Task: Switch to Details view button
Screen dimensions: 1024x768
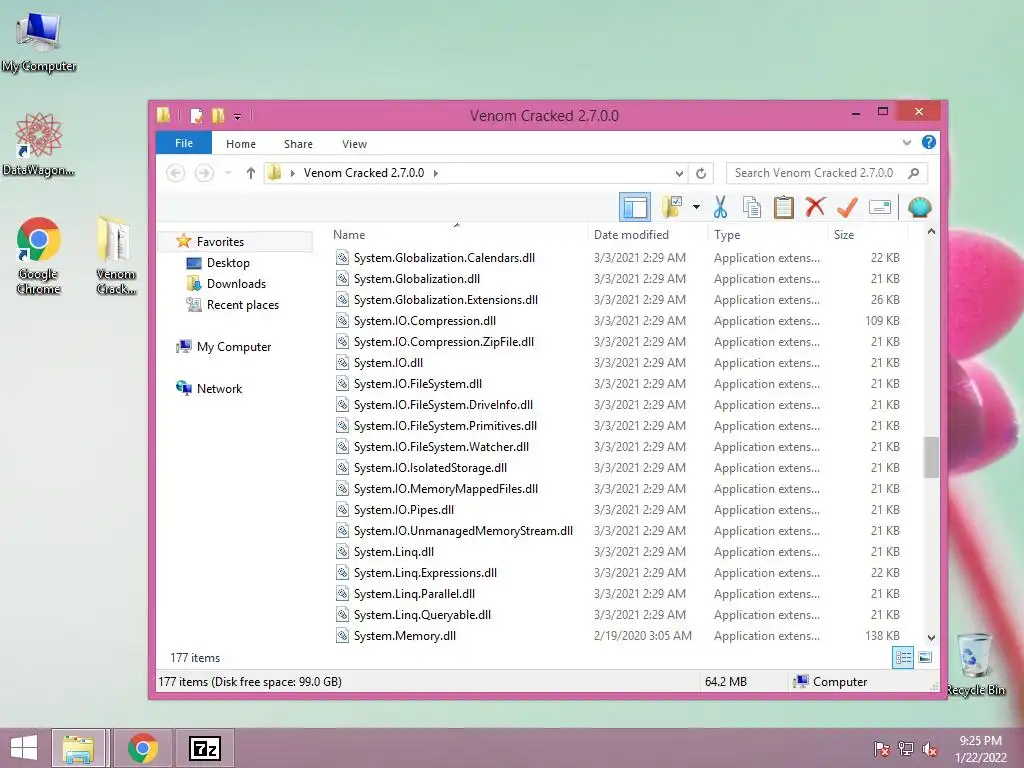Action: coord(903,658)
